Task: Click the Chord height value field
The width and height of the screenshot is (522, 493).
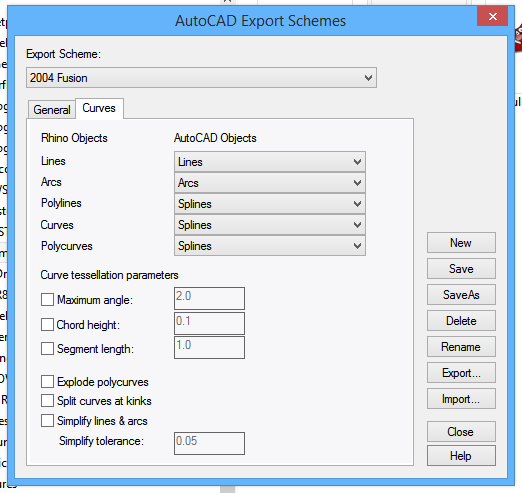Action: 209,323
